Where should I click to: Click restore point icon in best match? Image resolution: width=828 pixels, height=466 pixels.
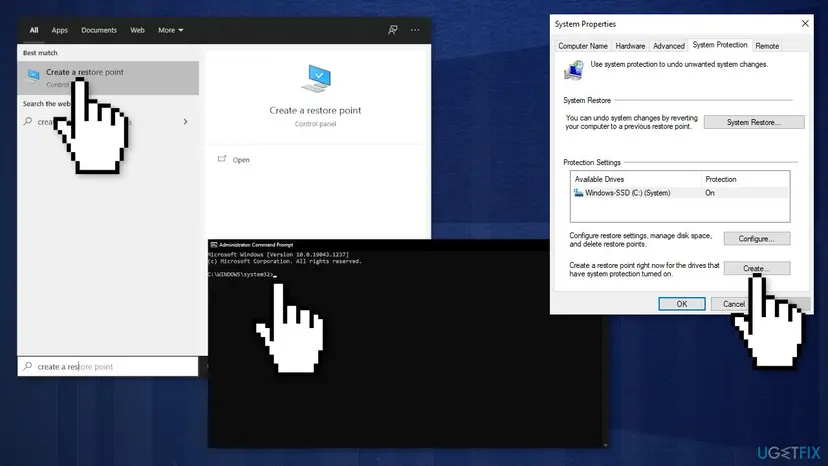point(33,77)
